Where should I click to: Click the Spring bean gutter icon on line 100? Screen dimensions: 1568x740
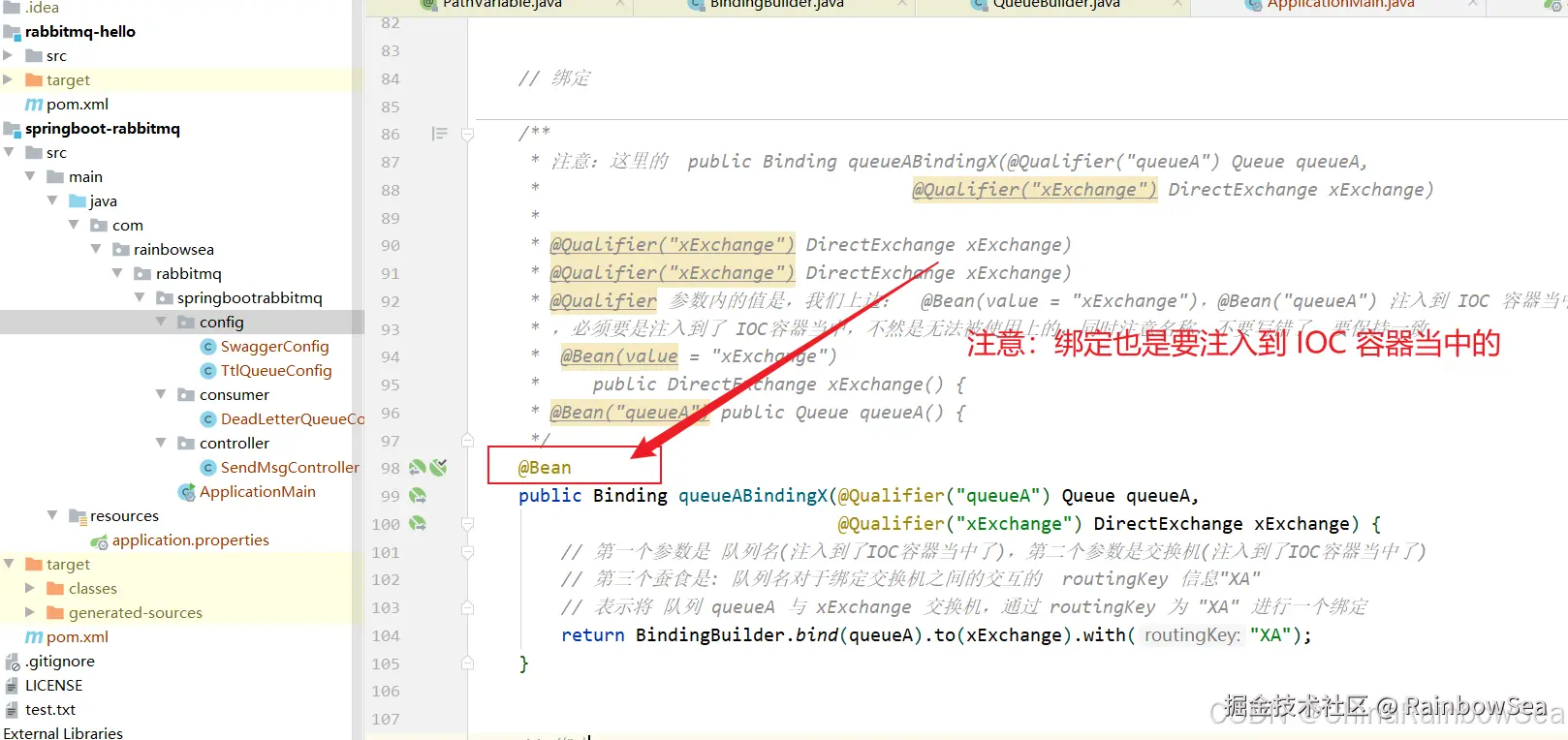click(x=418, y=524)
